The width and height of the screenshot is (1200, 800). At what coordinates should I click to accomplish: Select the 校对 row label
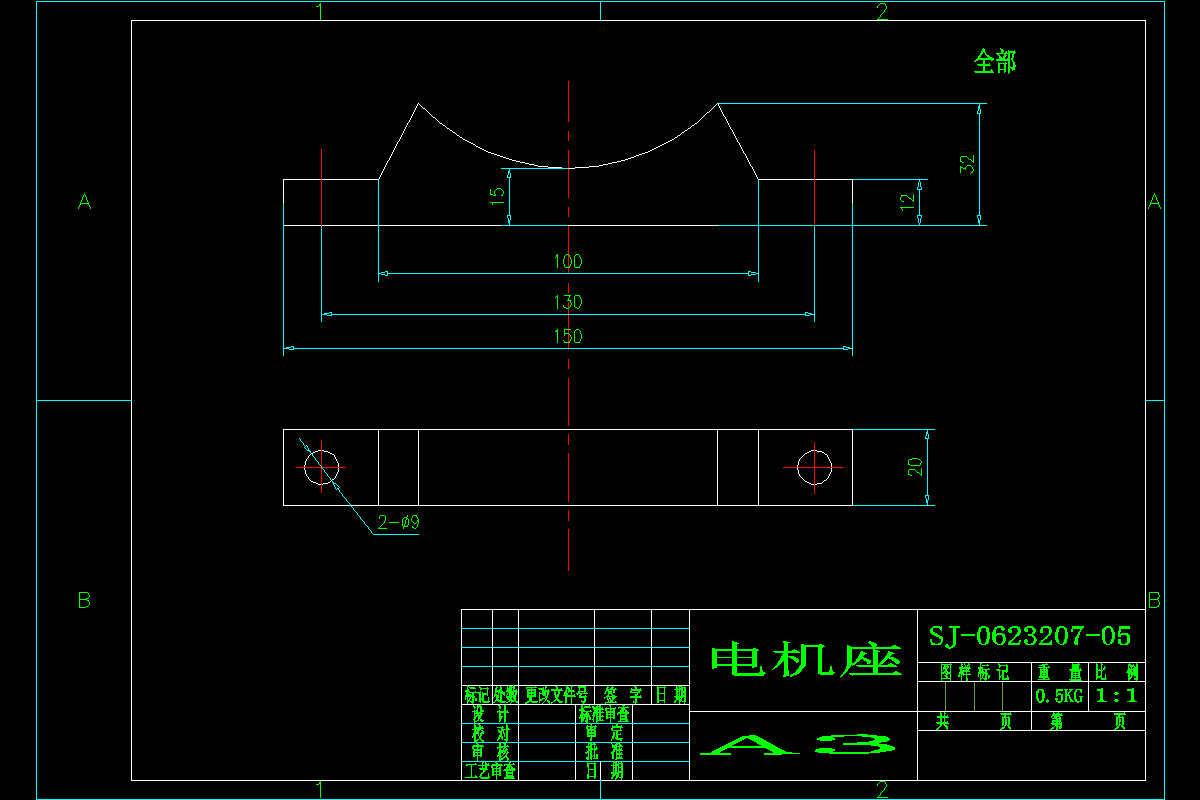coord(491,733)
